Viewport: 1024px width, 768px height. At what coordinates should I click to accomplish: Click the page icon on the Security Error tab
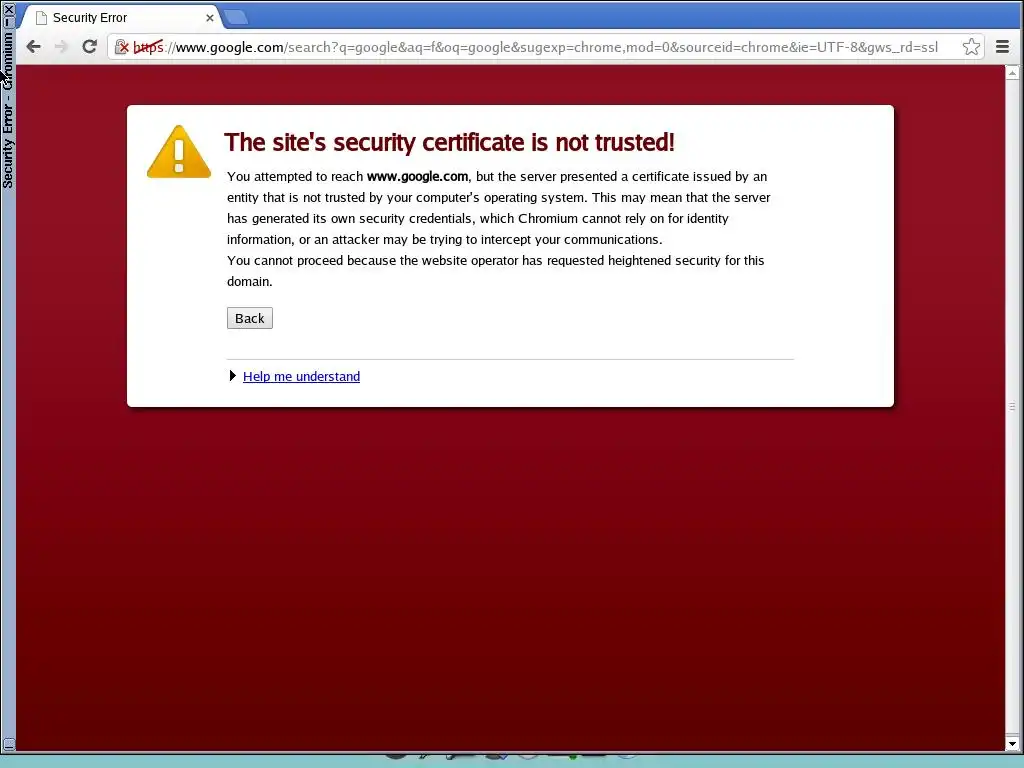41,18
